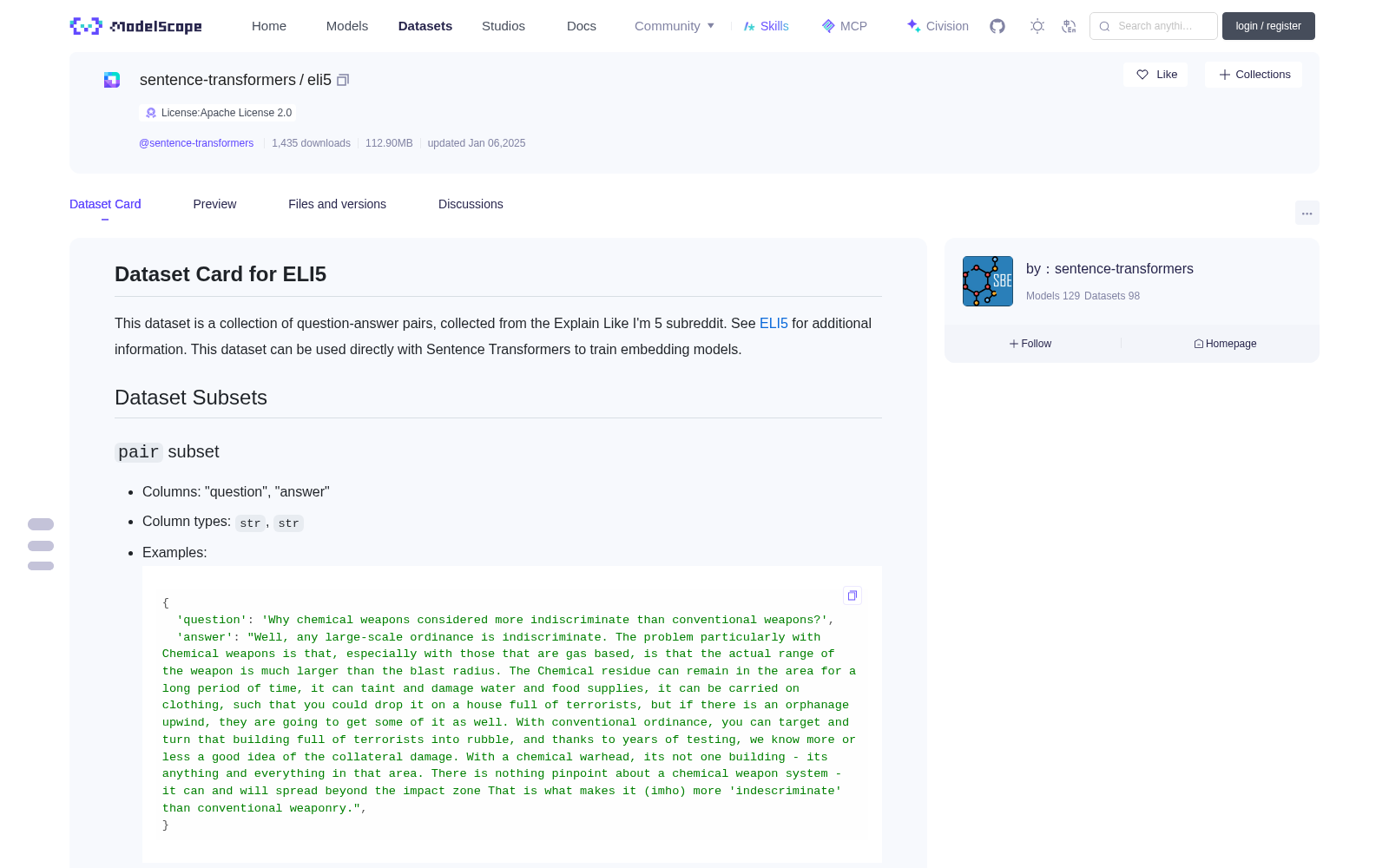
Task: Click the 'Dataset Card for ELI5' heading
Action: (x=221, y=274)
